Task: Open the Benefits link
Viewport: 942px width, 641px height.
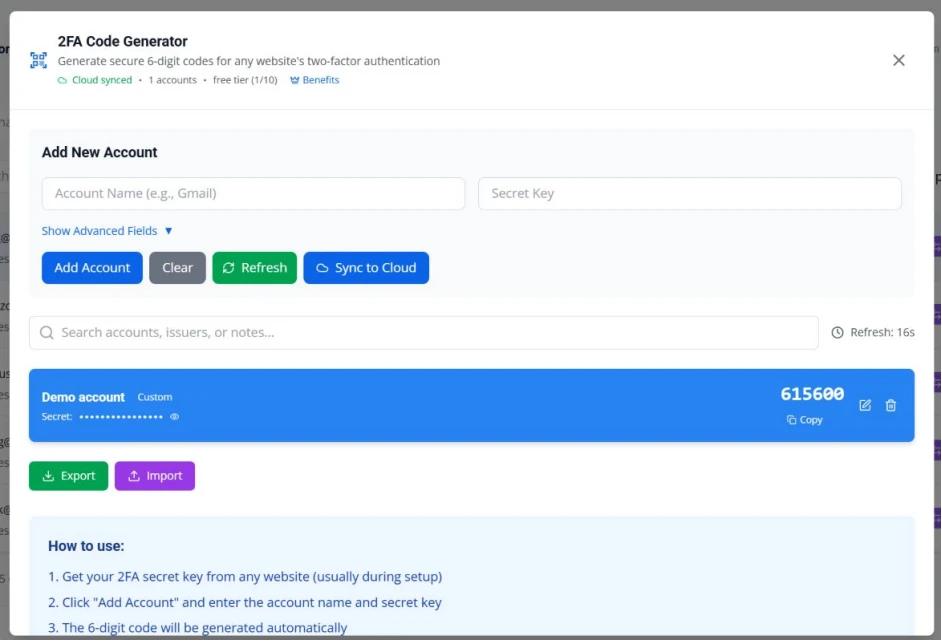Action: (315, 80)
